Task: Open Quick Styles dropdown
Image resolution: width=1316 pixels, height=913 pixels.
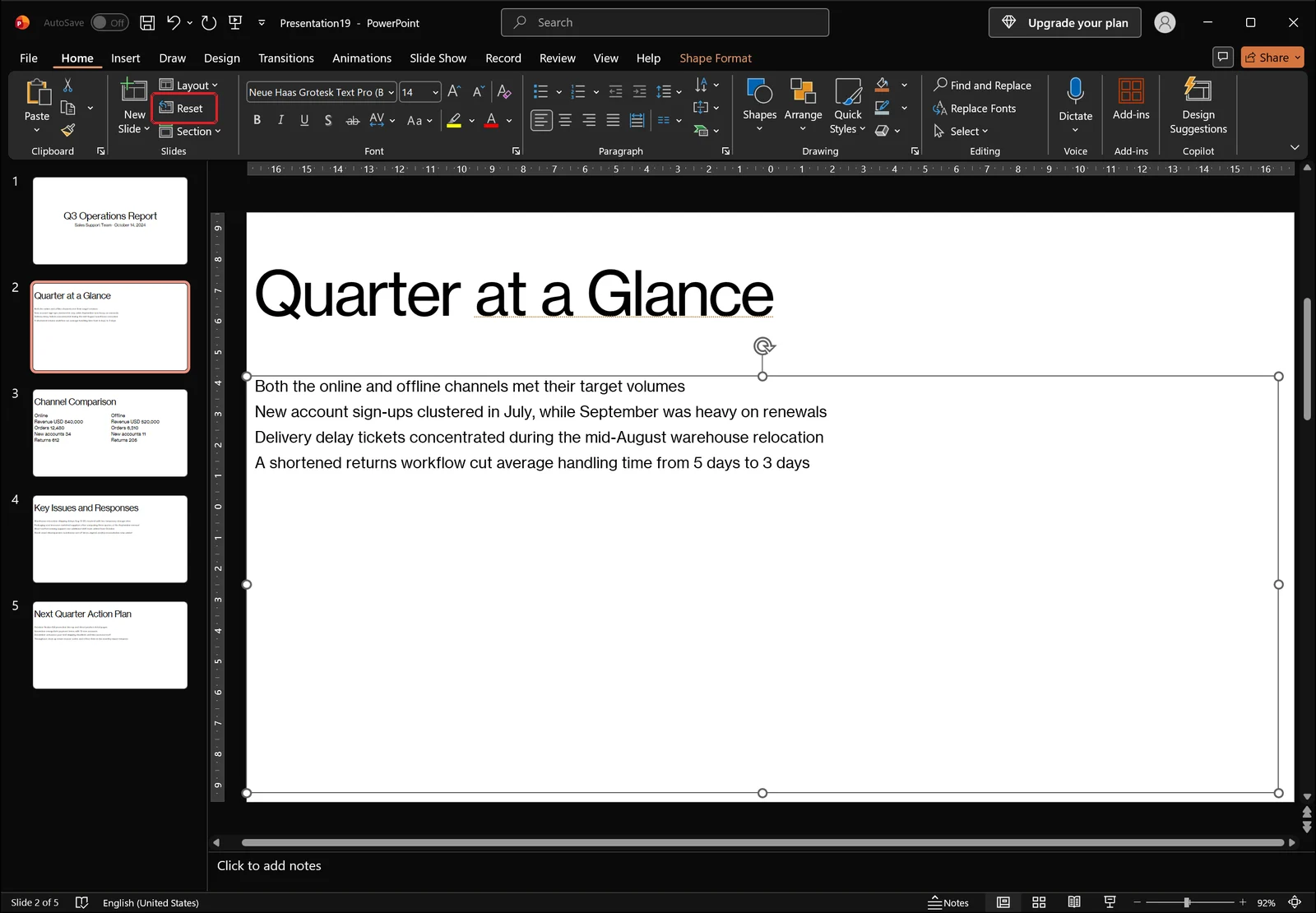Action: tap(847, 105)
